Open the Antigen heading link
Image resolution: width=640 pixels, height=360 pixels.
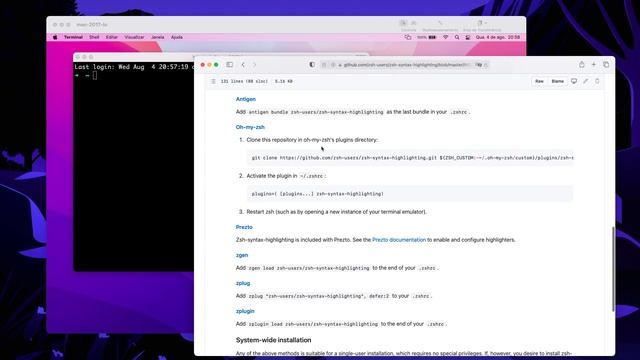(x=246, y=99)
